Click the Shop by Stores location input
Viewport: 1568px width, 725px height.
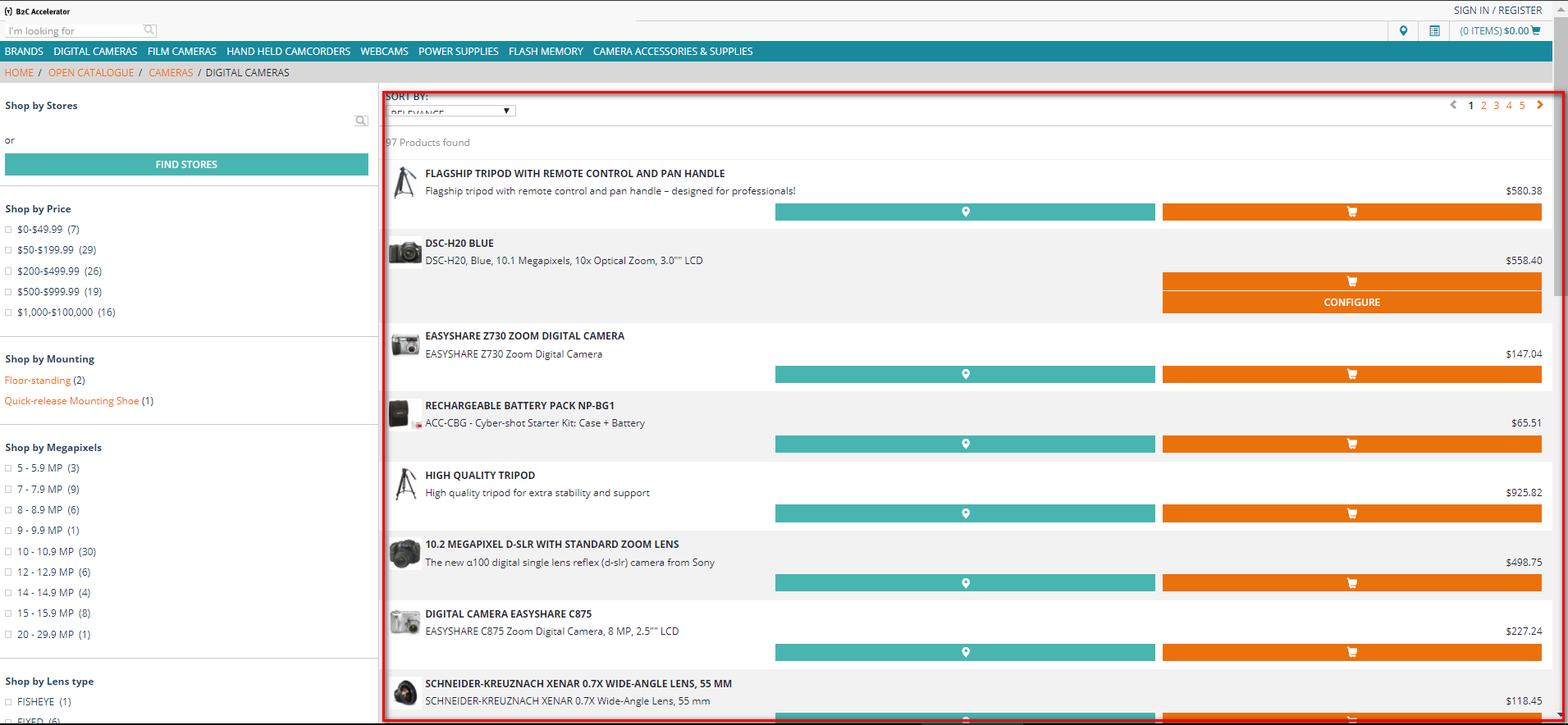tap(179, 121)
